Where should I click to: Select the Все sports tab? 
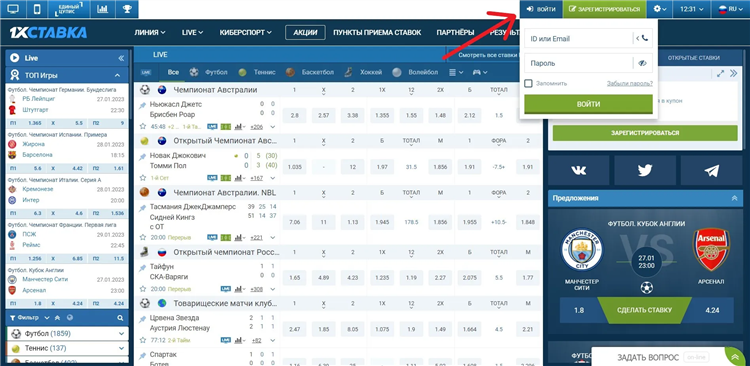point(173,72)
